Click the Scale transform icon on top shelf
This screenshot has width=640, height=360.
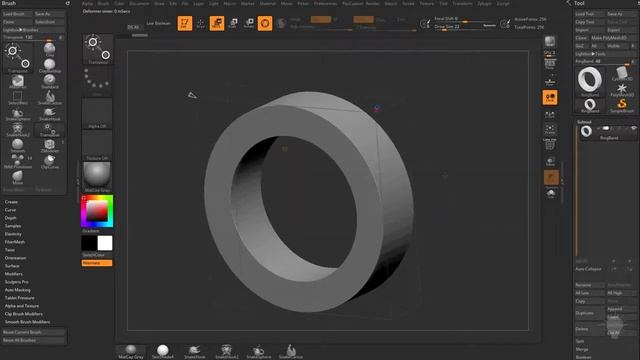(233, 23)
